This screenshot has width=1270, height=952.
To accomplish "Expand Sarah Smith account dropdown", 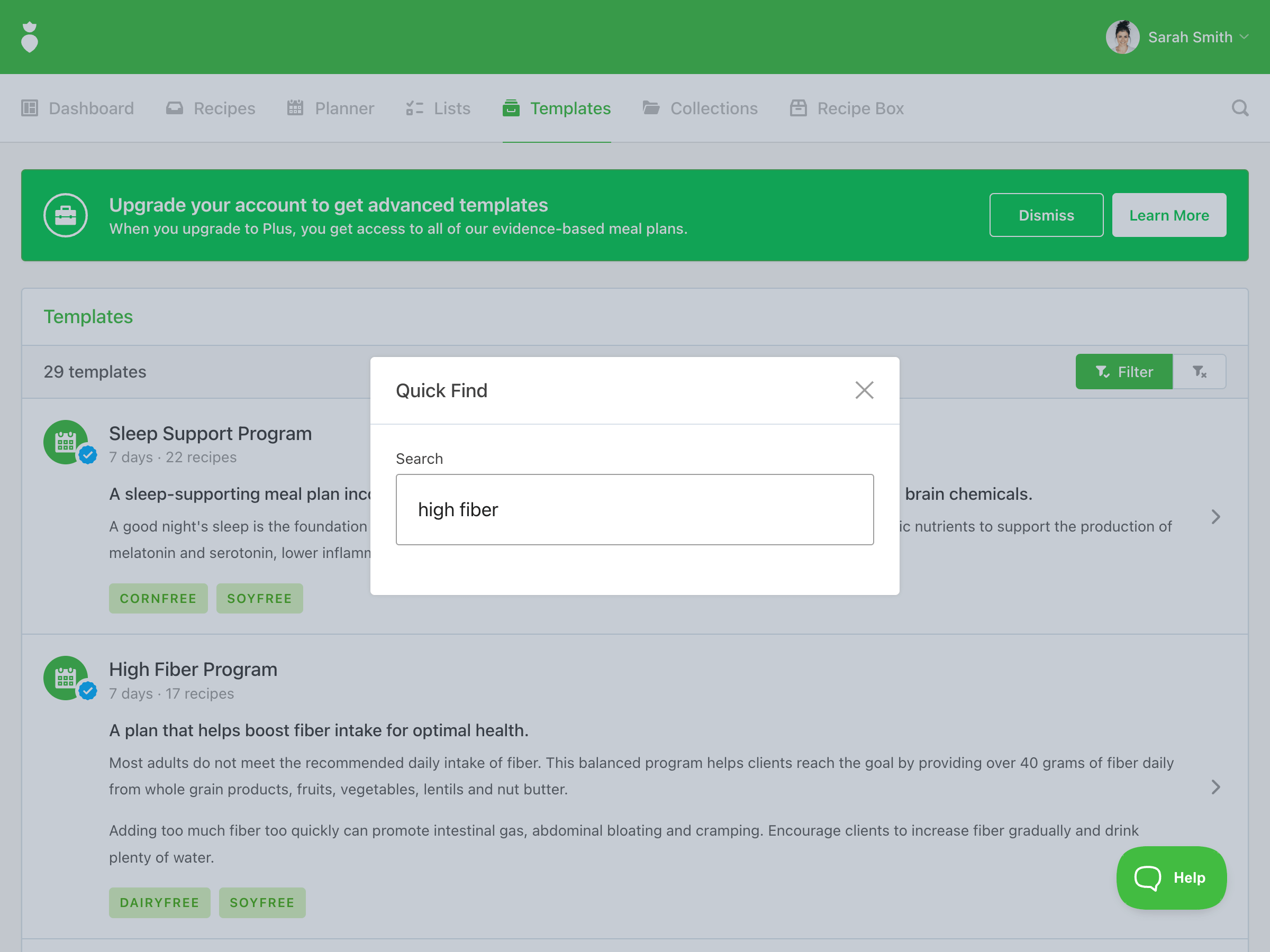I will (x=1244, y=36).
